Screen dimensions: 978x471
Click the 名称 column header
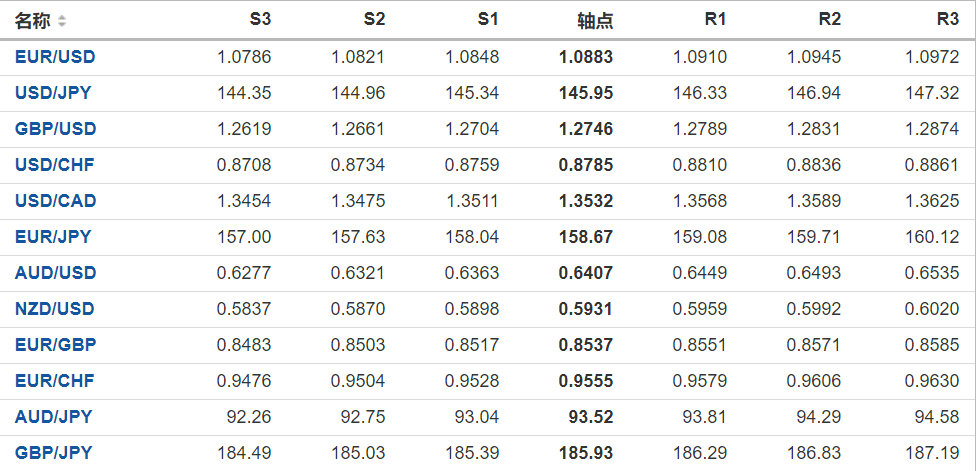pyautogui.click(x=32, y=21)
